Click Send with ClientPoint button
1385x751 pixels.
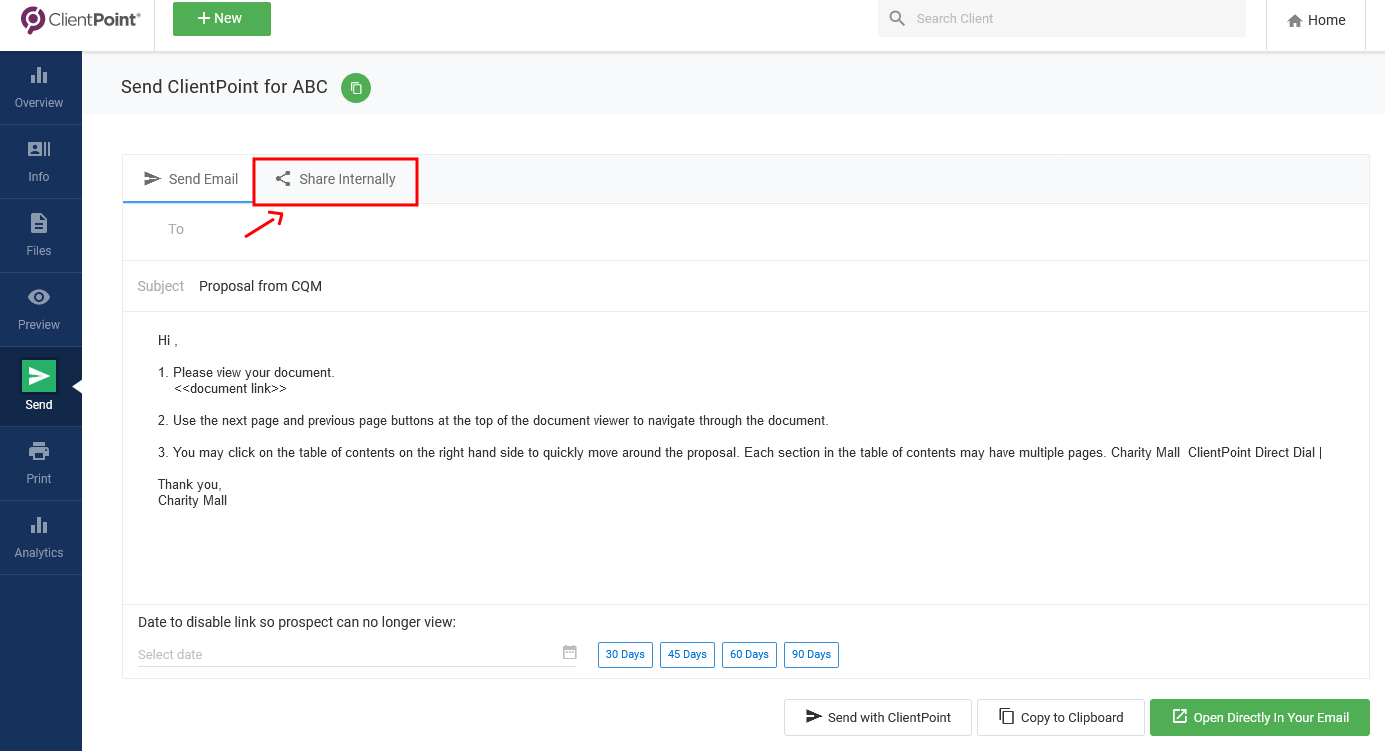tap(877, 717)
